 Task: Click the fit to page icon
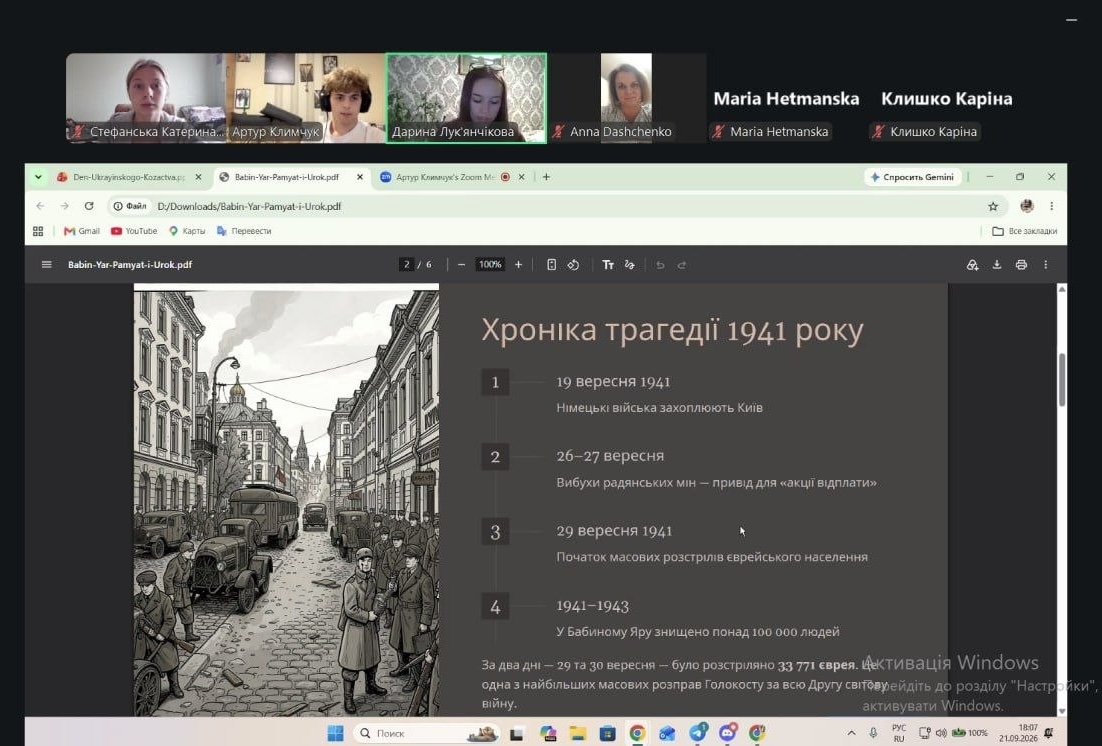(x=552, y=264)
